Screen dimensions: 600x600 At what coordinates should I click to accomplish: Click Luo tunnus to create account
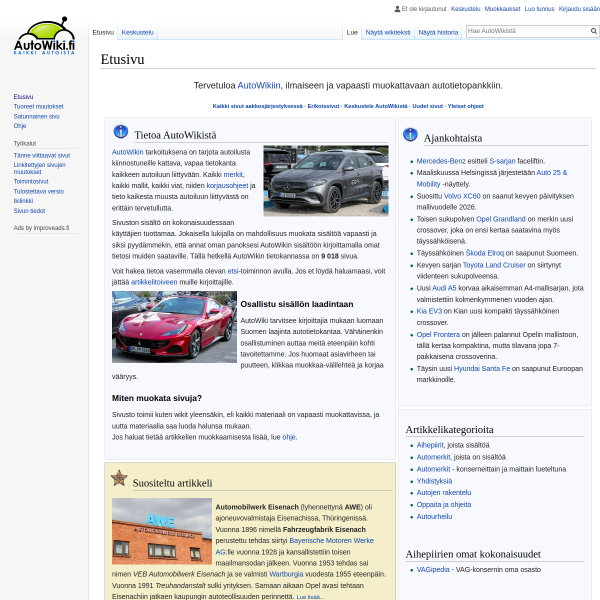tap(539, 9)
